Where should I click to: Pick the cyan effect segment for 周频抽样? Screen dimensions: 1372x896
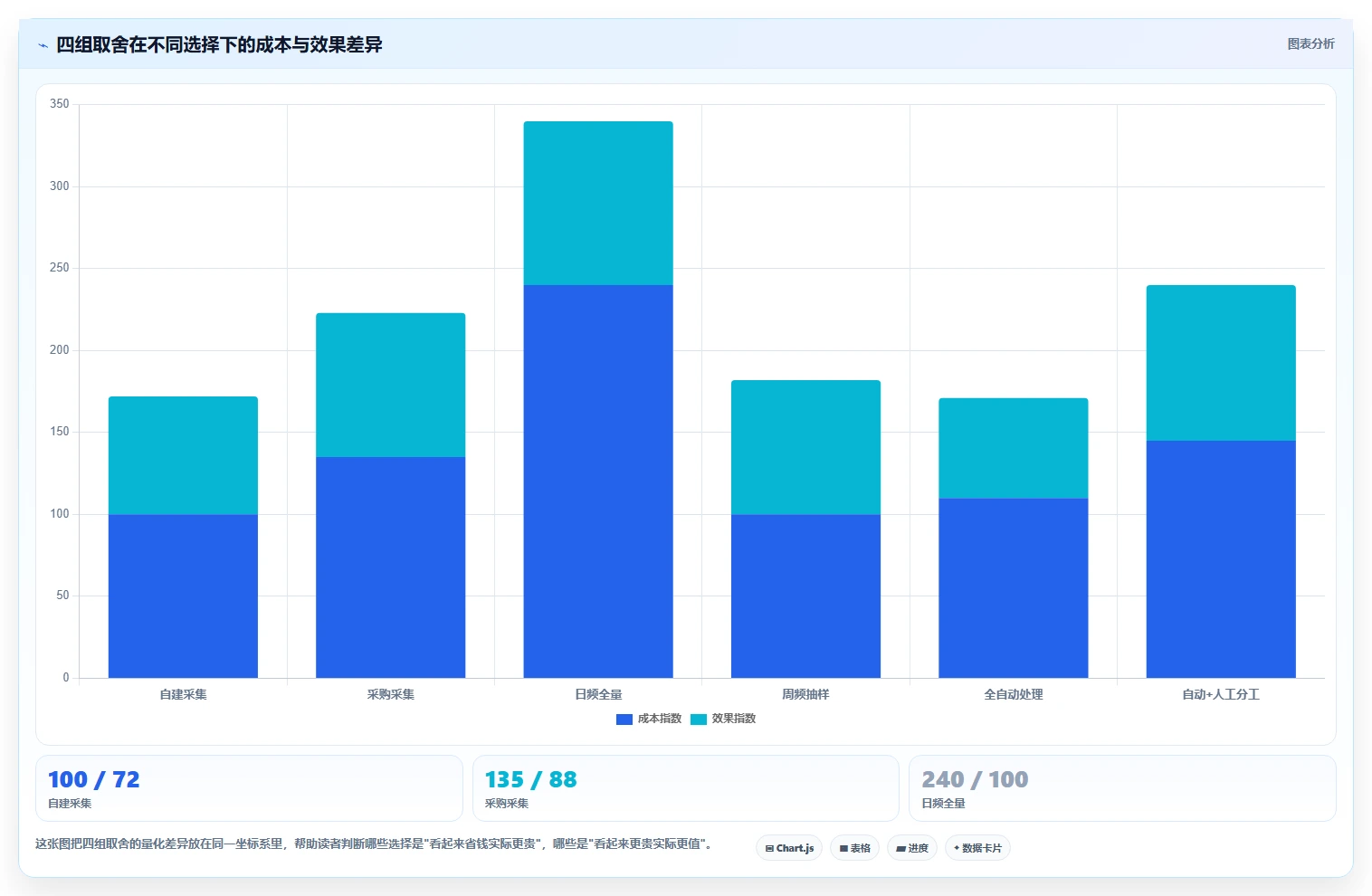pyautogui.click(x=805, y=447)
